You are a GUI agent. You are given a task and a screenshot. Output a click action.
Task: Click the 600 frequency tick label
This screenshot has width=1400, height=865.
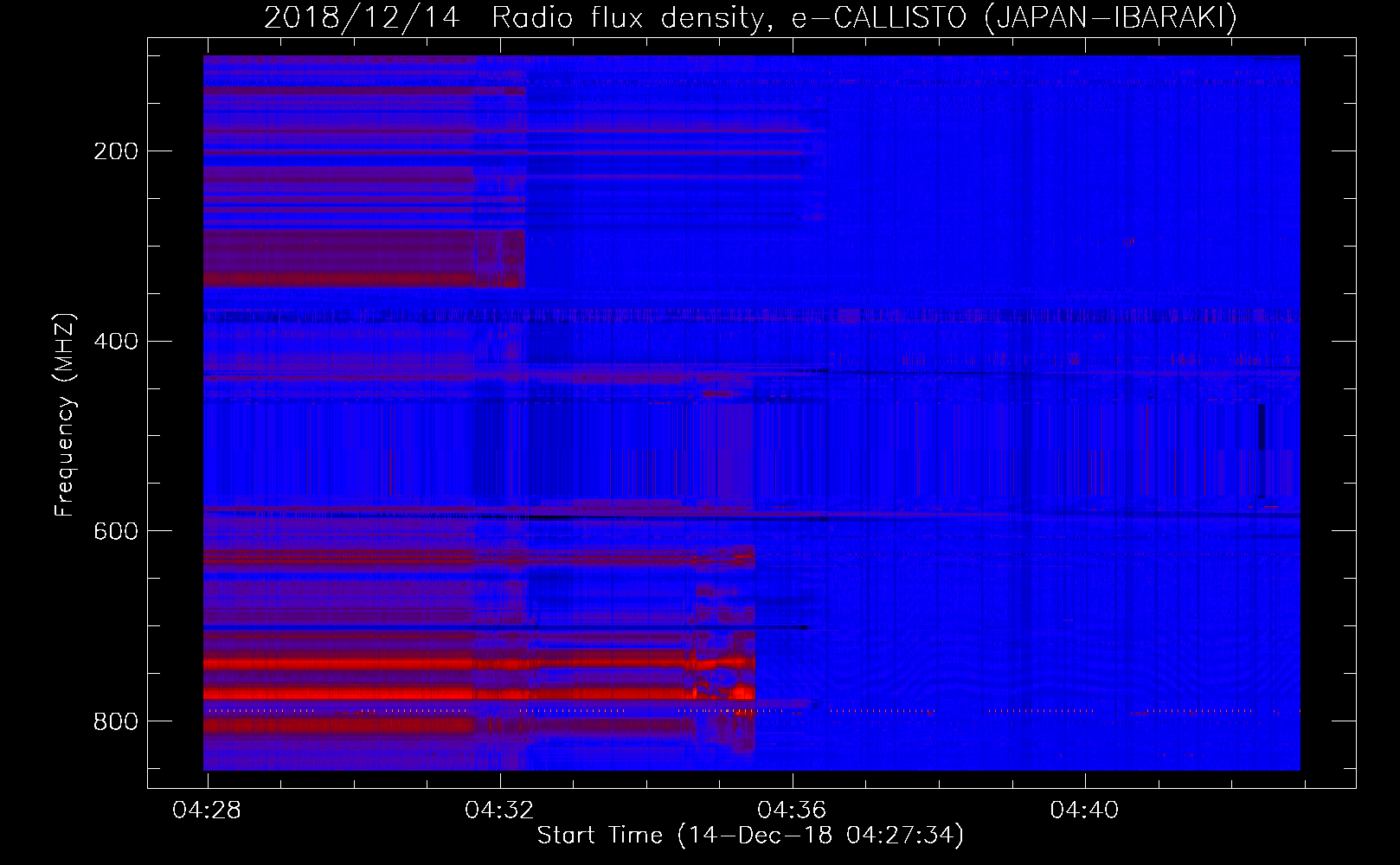tap(116, 531)
